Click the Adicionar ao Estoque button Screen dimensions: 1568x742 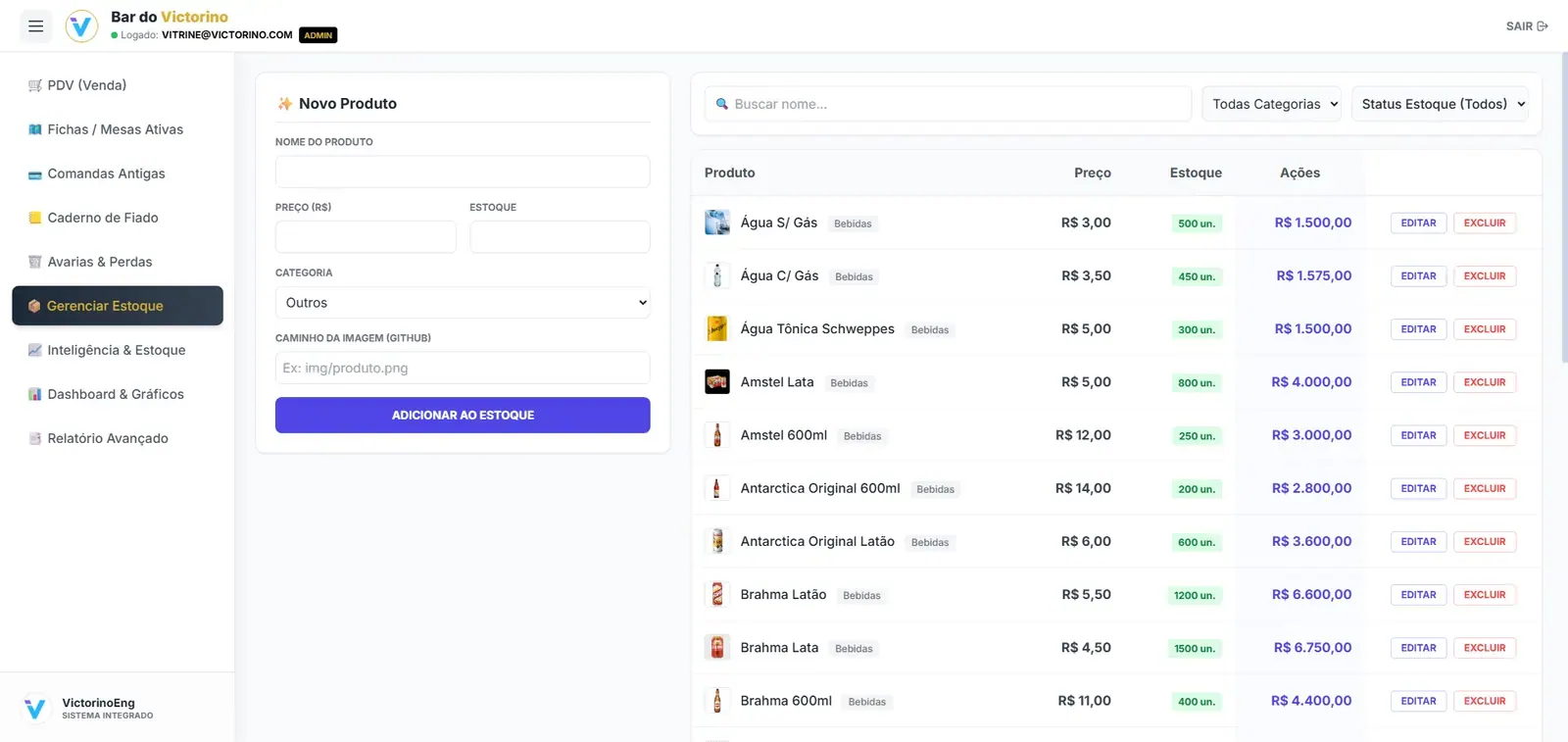click(x=463, y=415)
